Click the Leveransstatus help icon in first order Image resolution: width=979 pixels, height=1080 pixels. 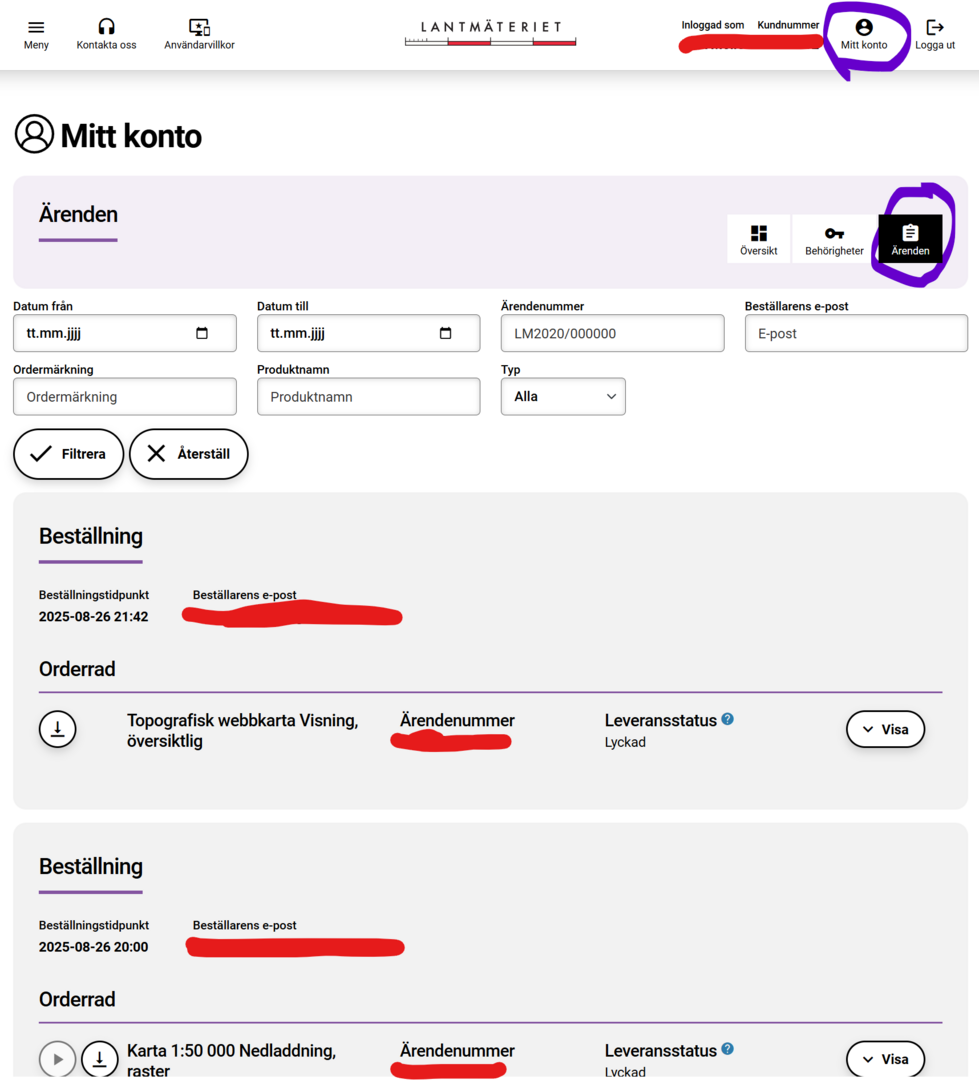click(728, 719)
